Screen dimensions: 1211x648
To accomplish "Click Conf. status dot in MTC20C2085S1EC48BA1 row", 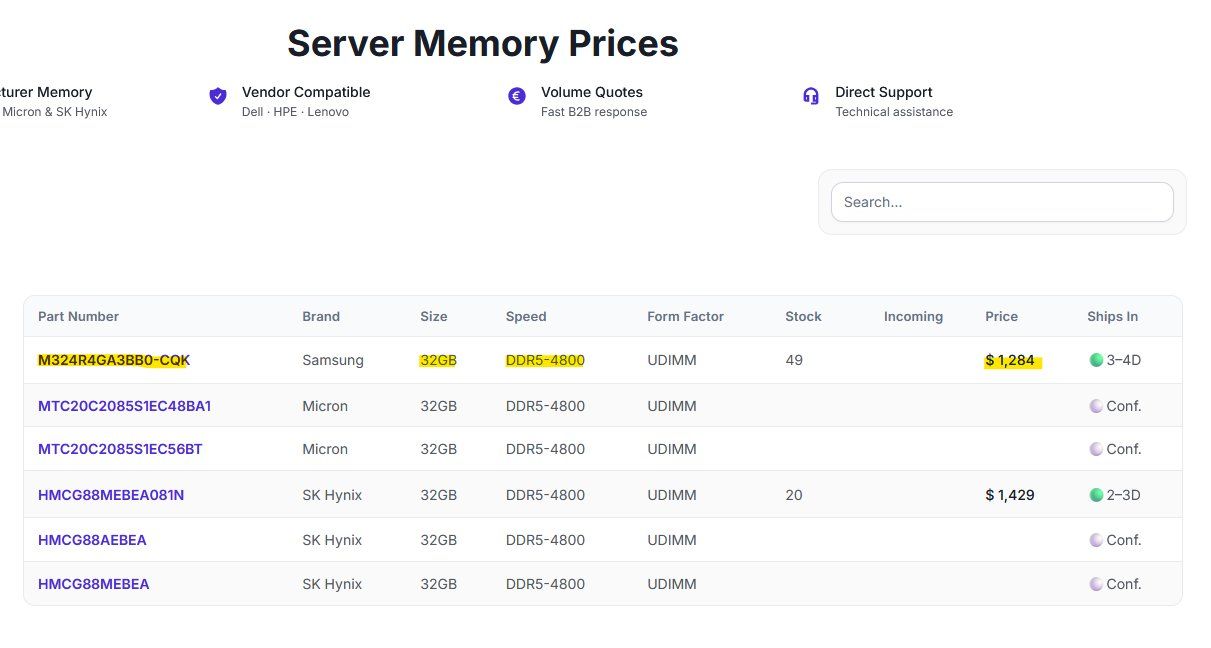I will (x=1096, y=406).
